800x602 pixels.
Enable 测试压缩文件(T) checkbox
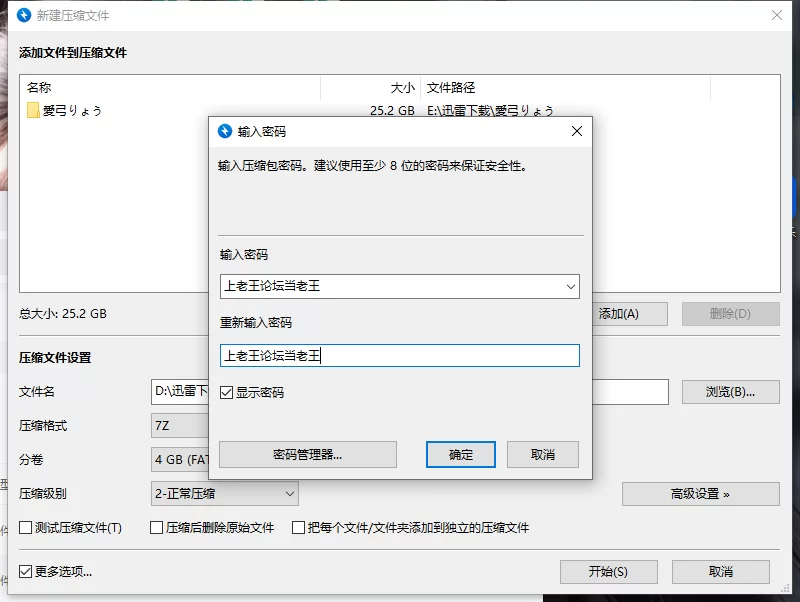pos(26,528)
